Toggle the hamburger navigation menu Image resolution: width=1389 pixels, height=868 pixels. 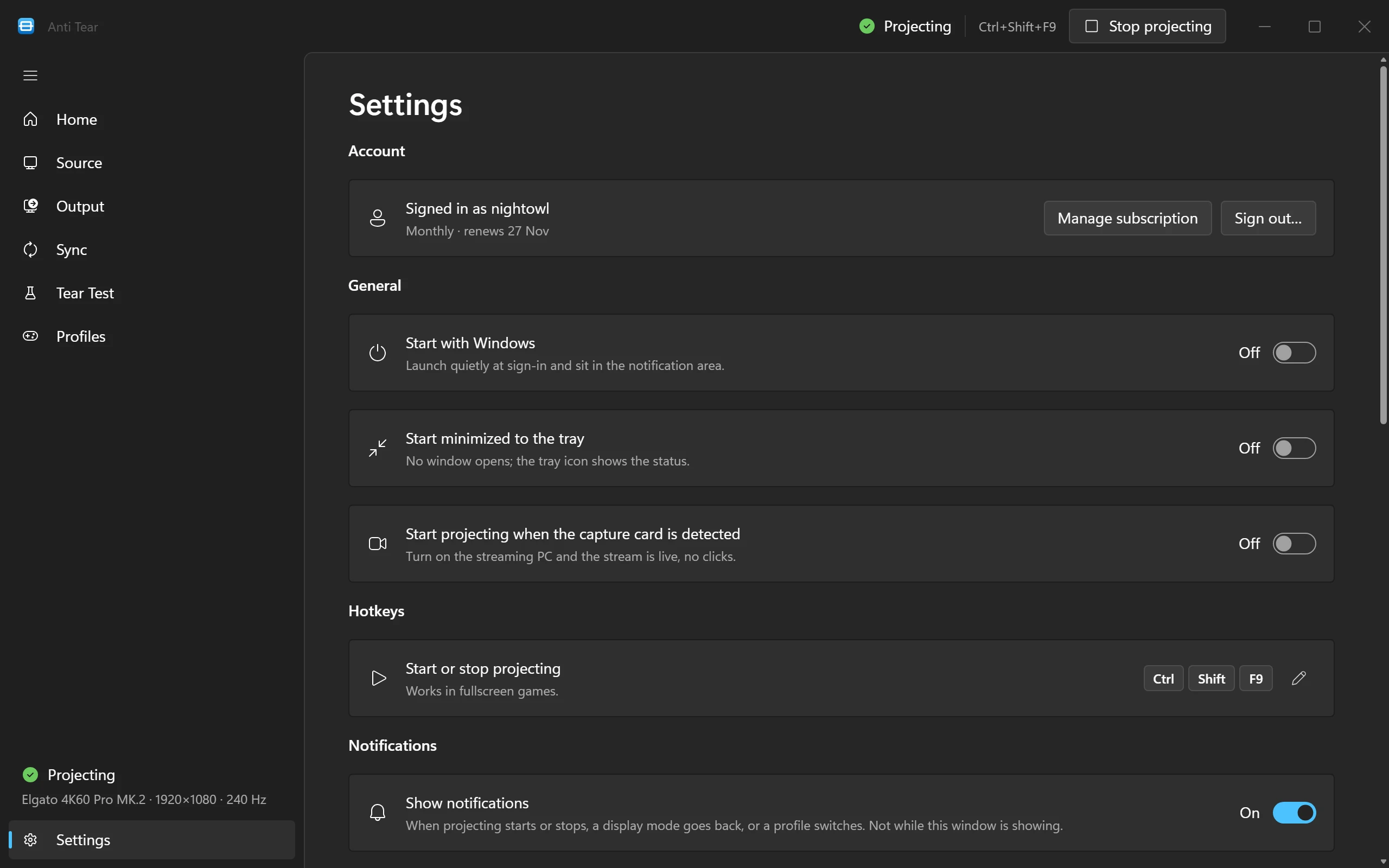(x=30, y=75)
